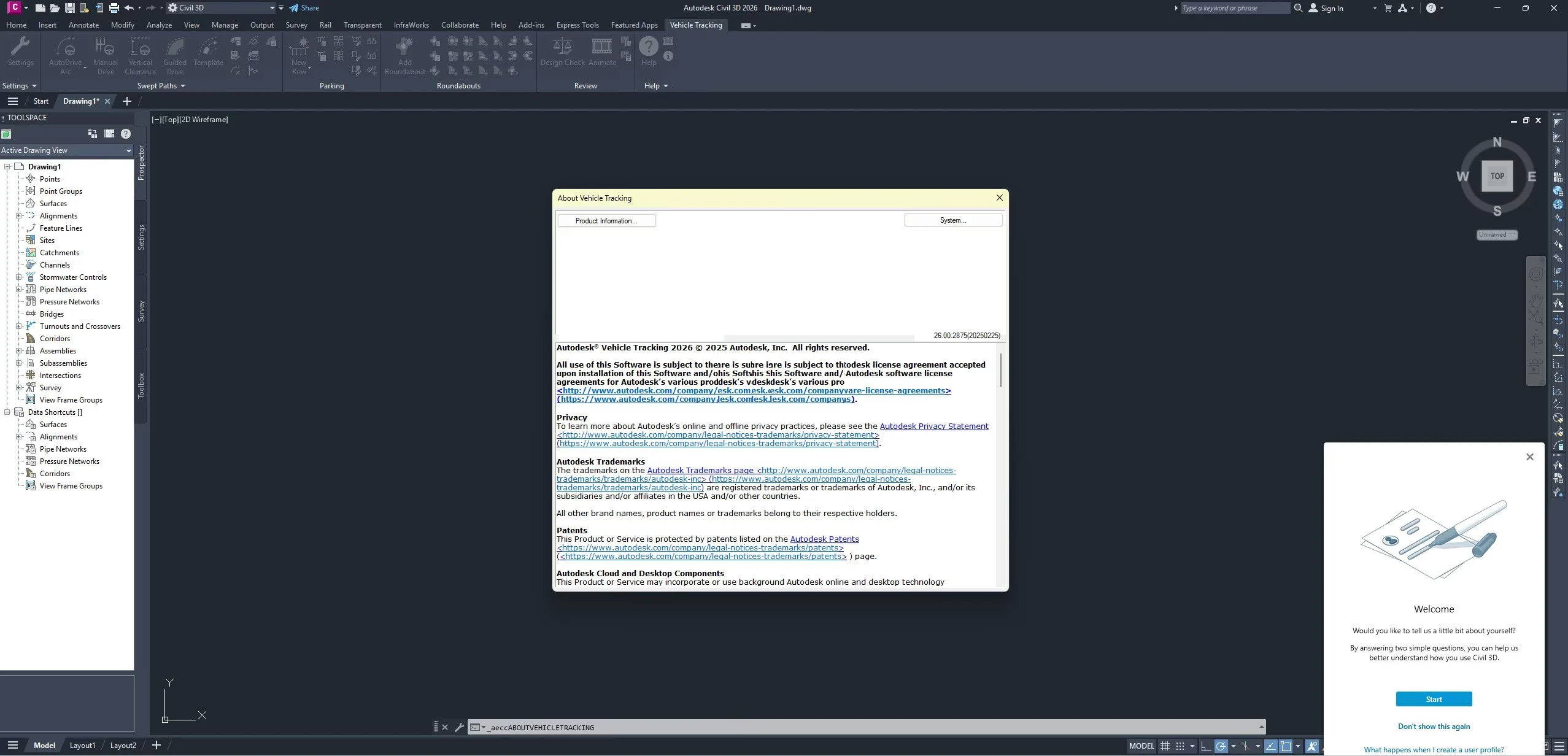Open the Civil 3D workspace dropdown

pyautogui.click(x=272, y=8)
